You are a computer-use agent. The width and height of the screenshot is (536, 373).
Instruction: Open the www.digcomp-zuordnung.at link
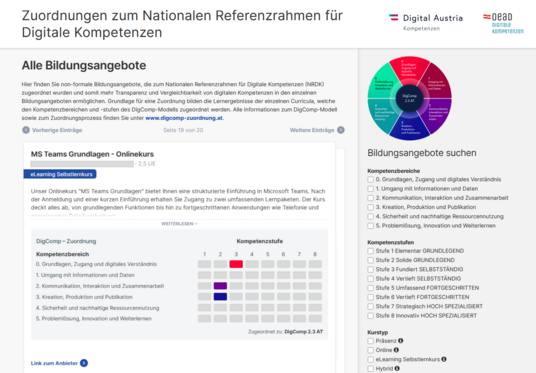184,118
